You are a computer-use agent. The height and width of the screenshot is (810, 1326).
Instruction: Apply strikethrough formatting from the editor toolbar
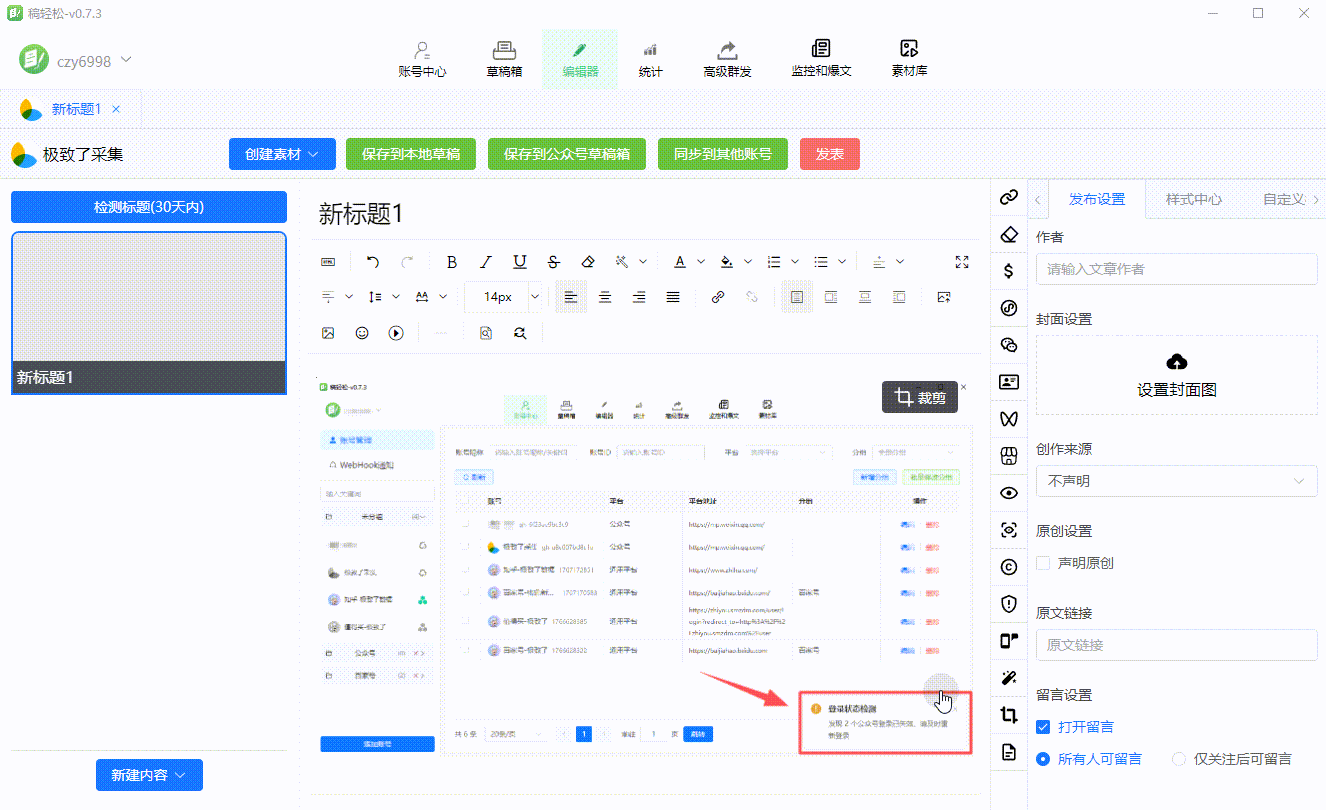point(554,262)
